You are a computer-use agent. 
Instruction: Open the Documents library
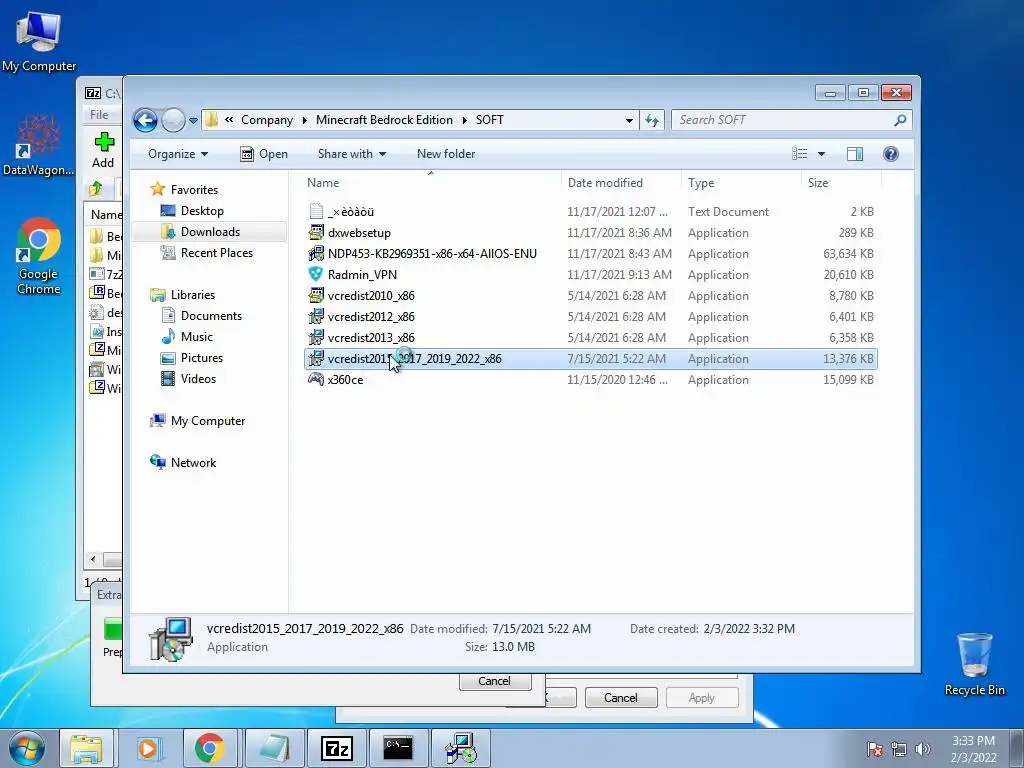(x=211, y=316)
